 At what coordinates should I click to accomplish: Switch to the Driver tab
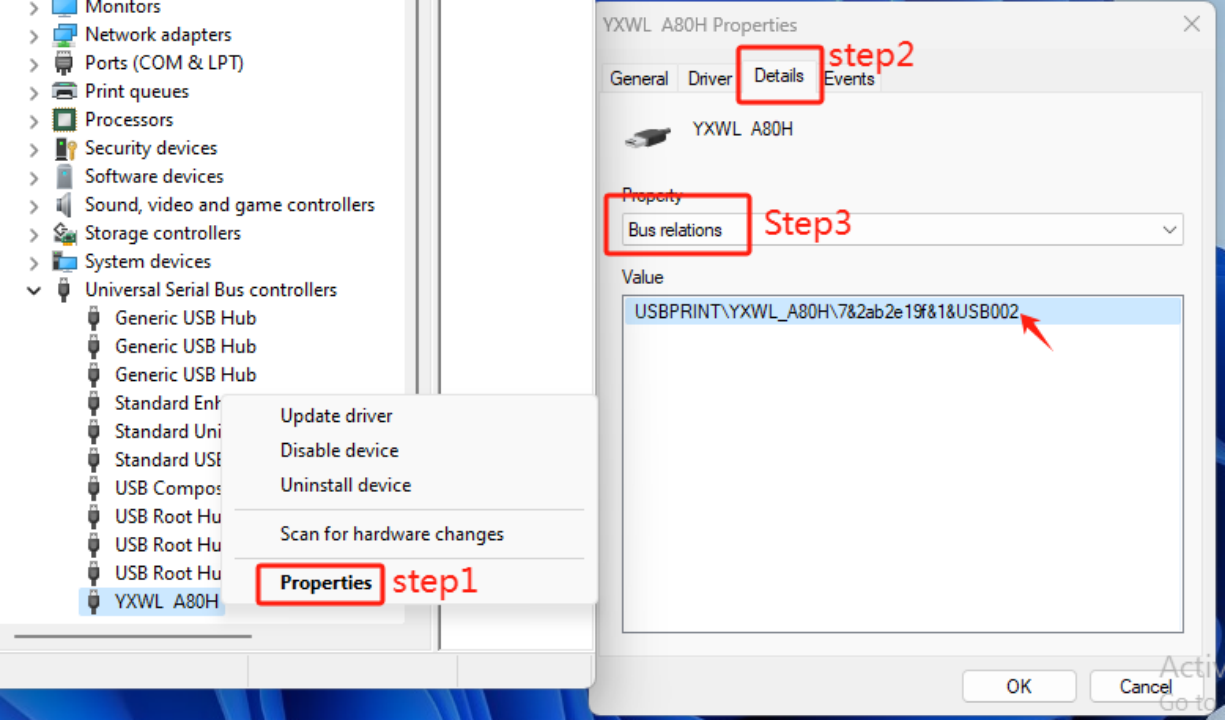click(710, 78)
